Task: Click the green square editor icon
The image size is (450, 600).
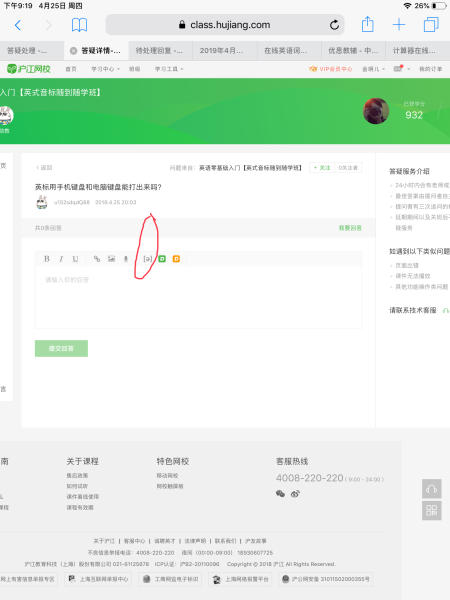Action: tap(162, 259)
